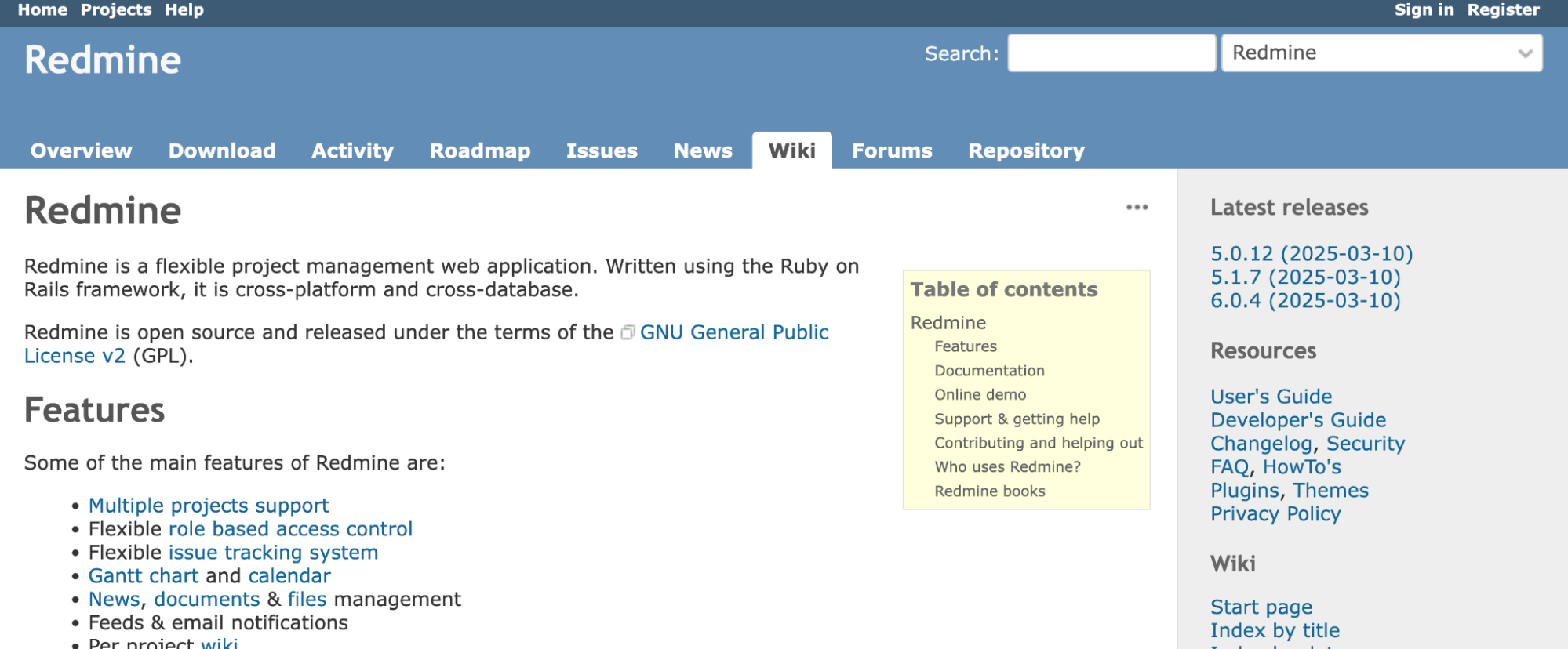The image size is (1568, 649).
Task: Open the Help menu item
Action: [x=184, y=10]
